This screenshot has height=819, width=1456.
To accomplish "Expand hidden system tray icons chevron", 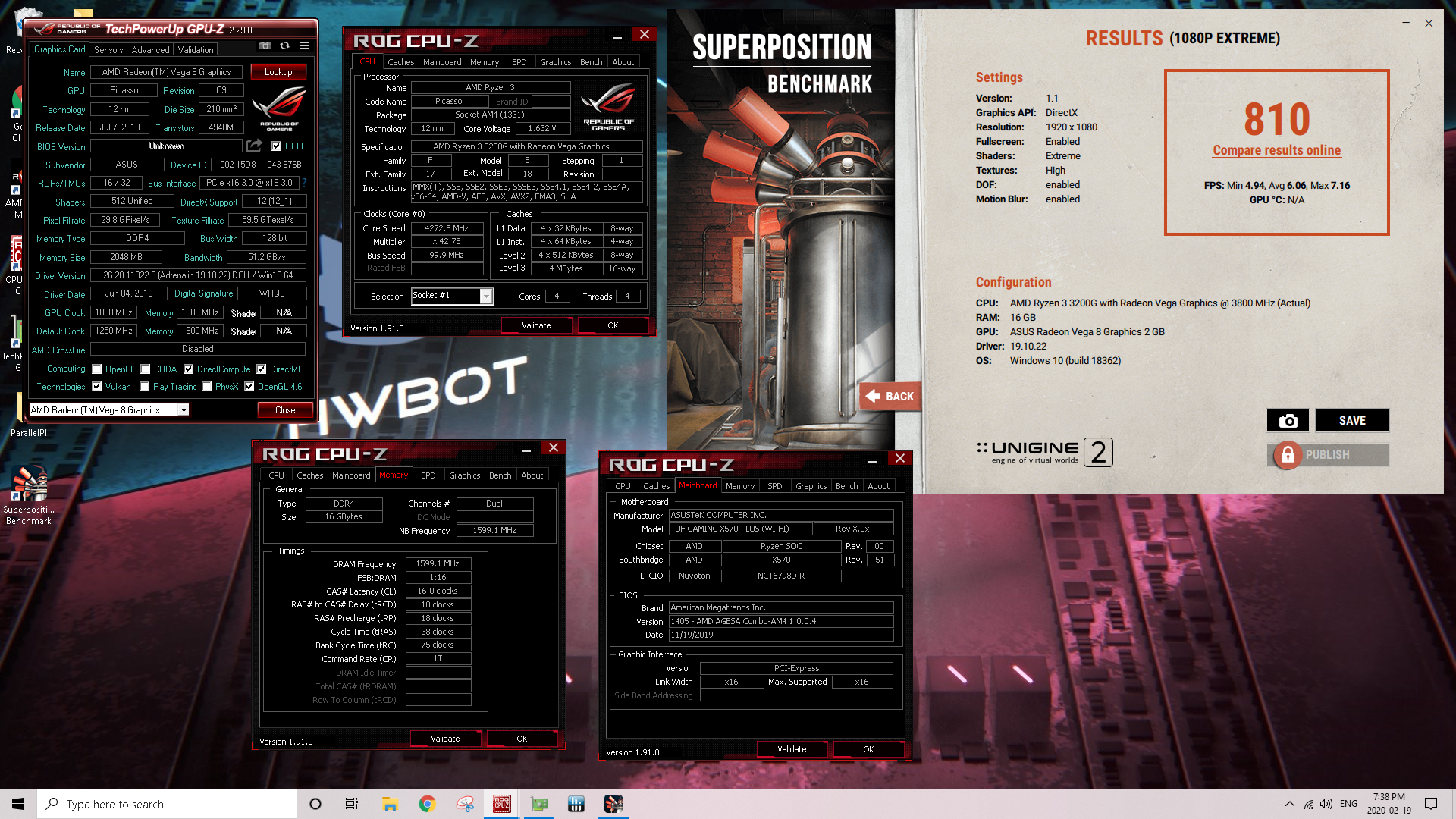I will click(x=1290, y=804).
